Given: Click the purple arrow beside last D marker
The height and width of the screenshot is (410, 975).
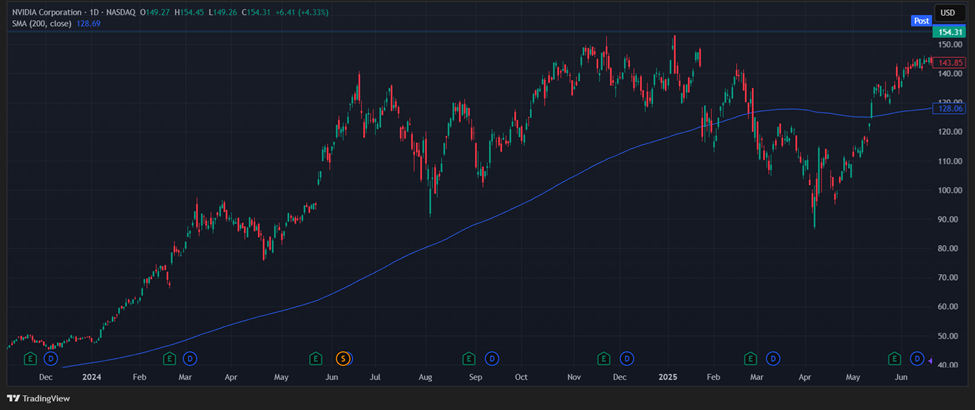Looking at the screenshot, I should [x=932, y=359].
